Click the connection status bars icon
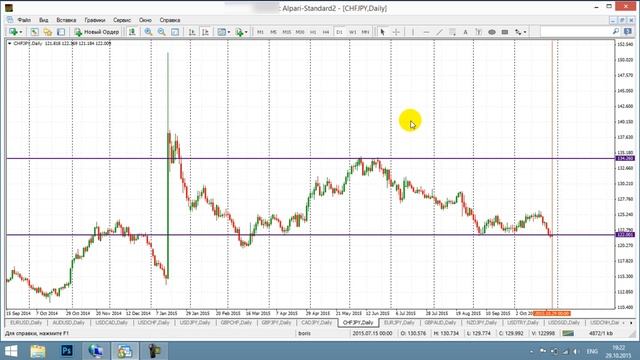Screen dimensions: 640x360 (x=568, y=333)
